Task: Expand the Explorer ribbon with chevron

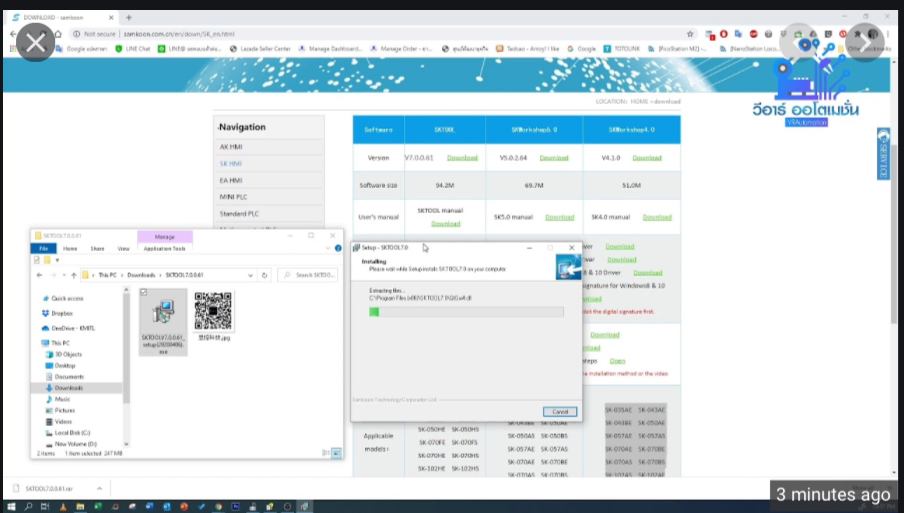Action: pyautogui.click(x=326, y=248)
